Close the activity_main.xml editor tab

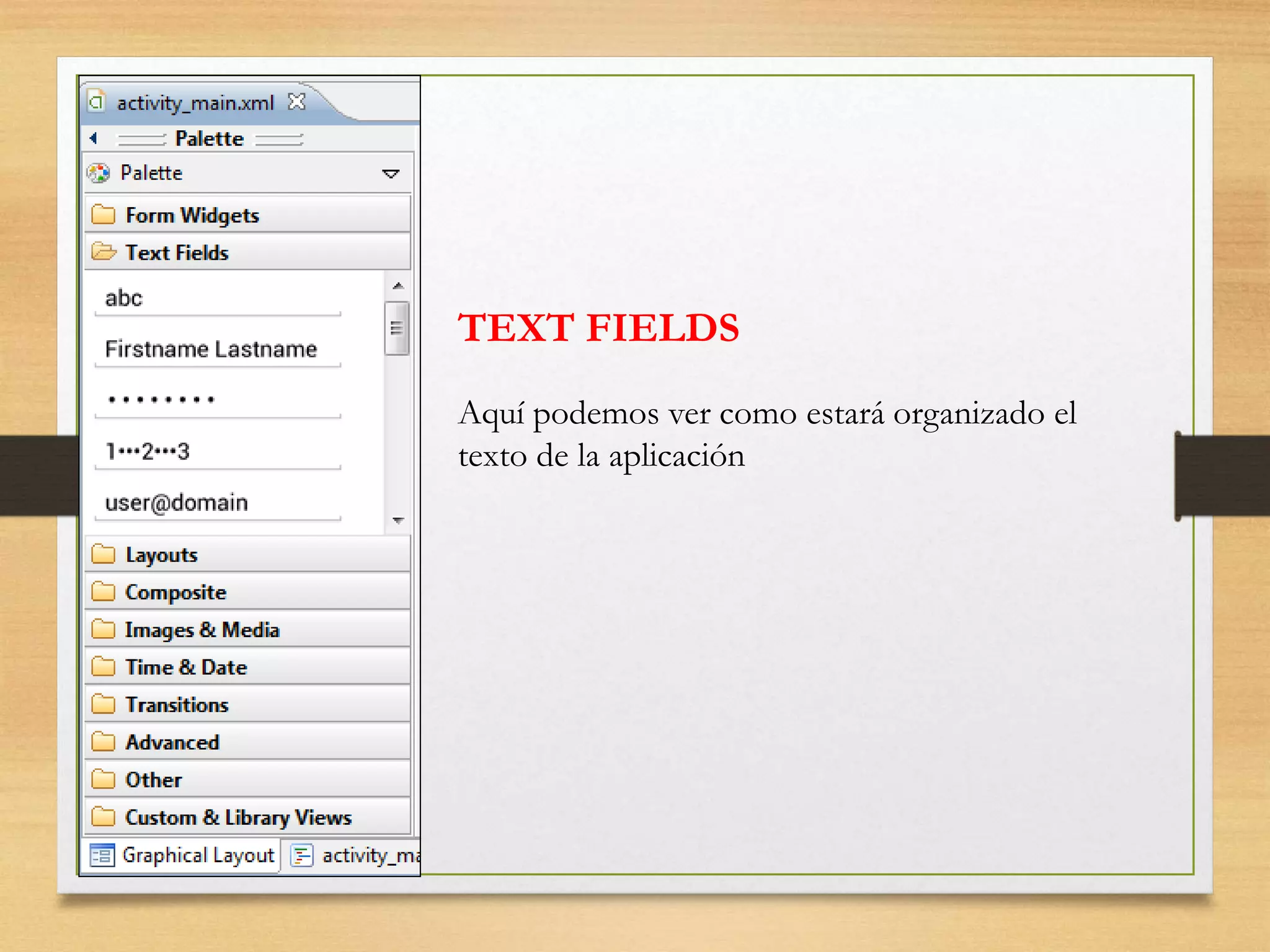[x=297, y=102]
